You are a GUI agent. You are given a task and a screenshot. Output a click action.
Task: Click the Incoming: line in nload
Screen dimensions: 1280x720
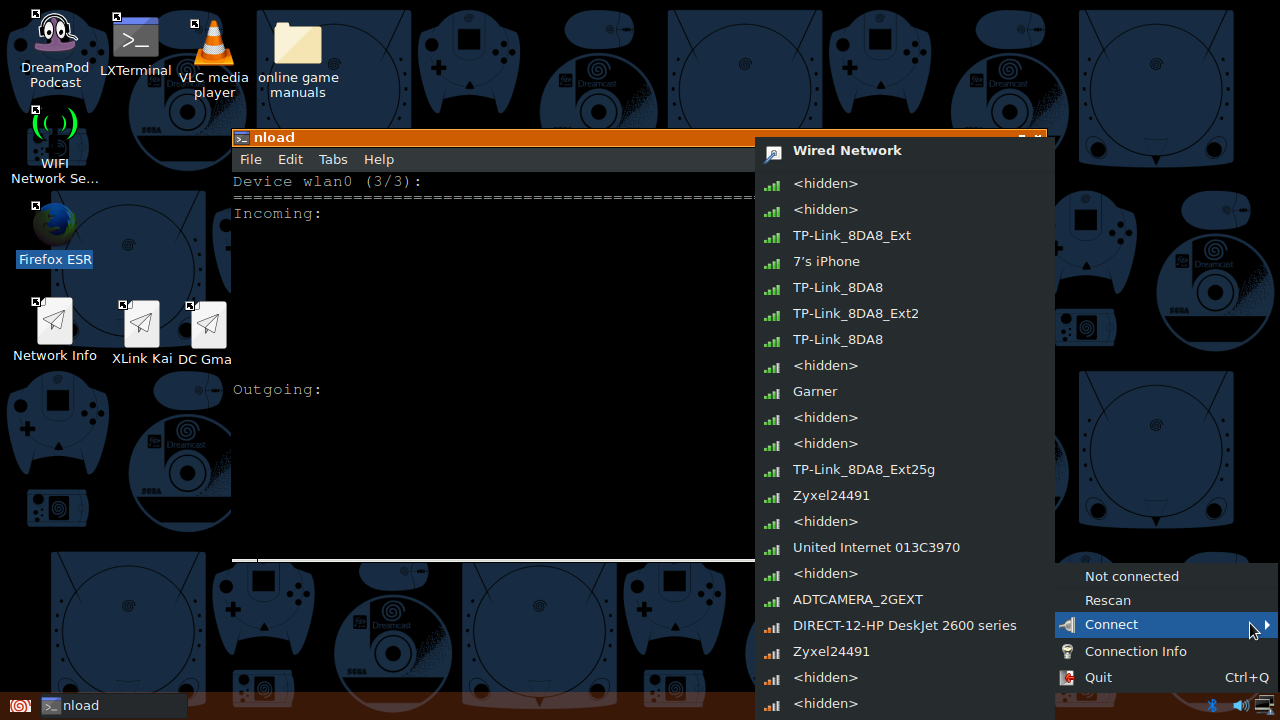point(278,214)
